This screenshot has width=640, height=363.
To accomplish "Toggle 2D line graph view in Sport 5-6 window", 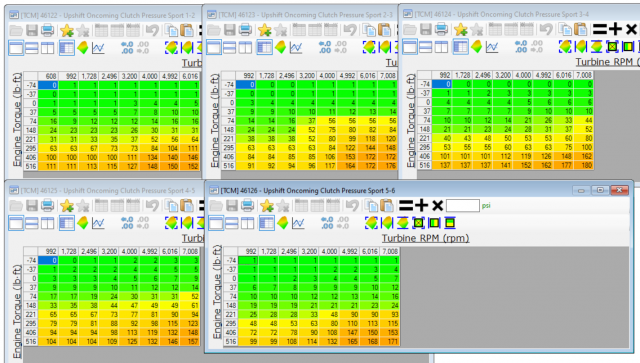I will tap(298, 223).
